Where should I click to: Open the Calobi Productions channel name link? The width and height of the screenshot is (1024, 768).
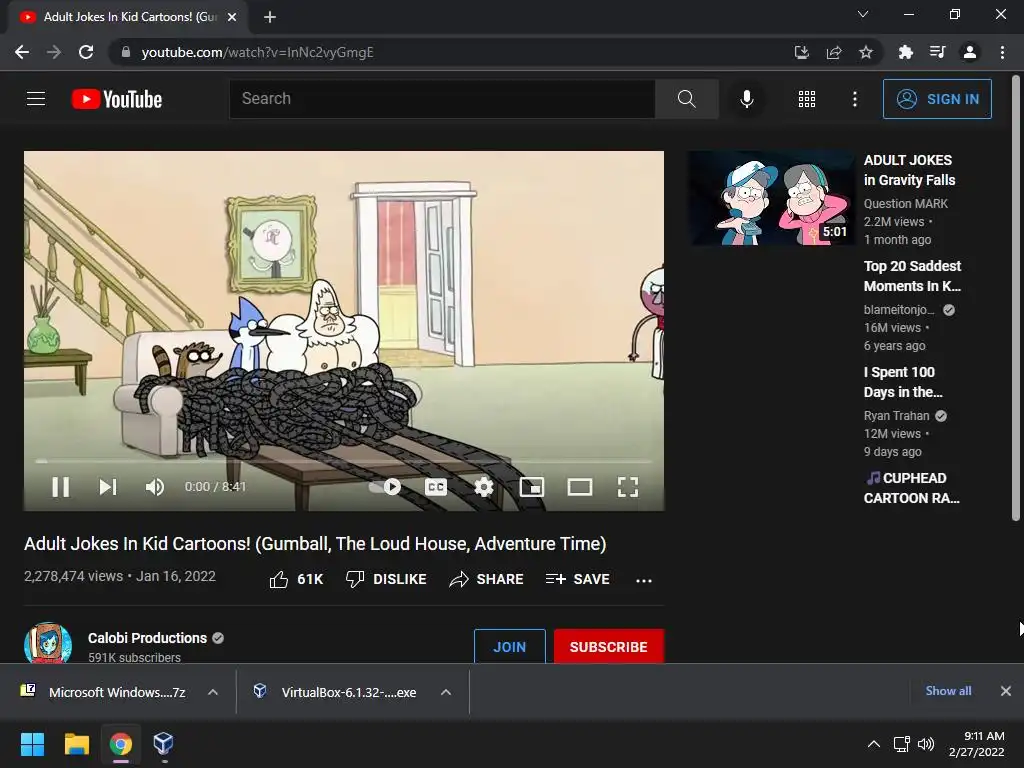point(148,638)
